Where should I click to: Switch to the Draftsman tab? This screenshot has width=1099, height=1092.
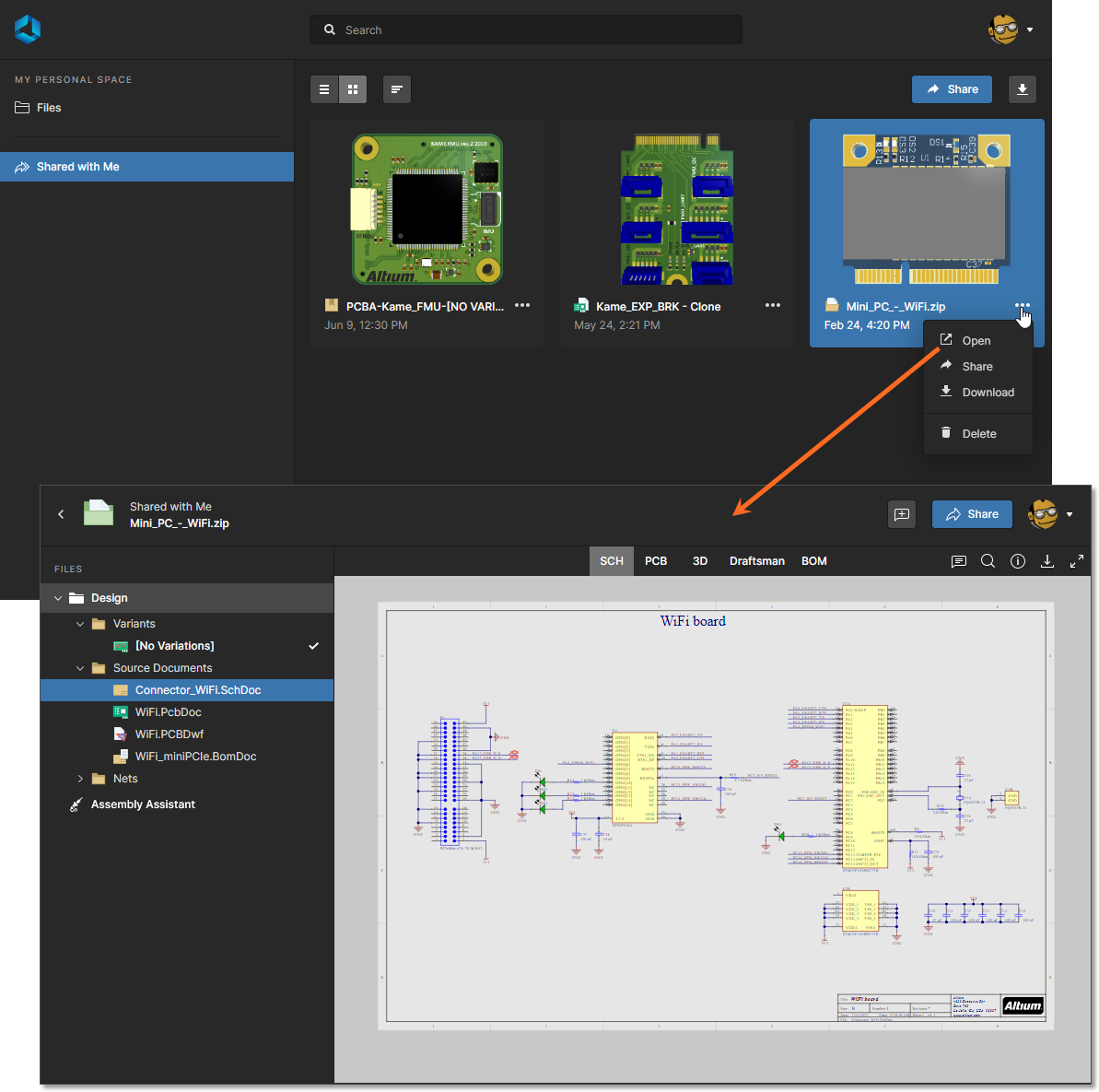[x=756, y=561]
